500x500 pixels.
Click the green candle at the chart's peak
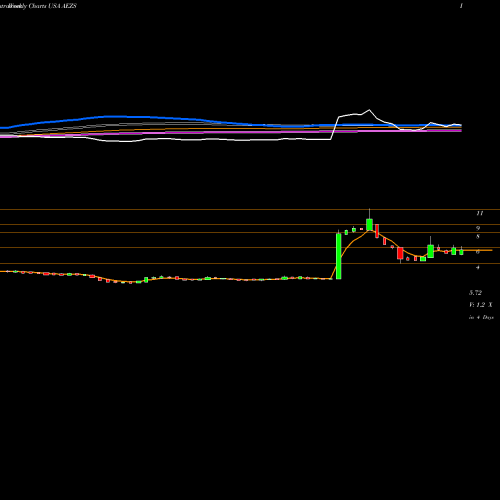[369, 224]
